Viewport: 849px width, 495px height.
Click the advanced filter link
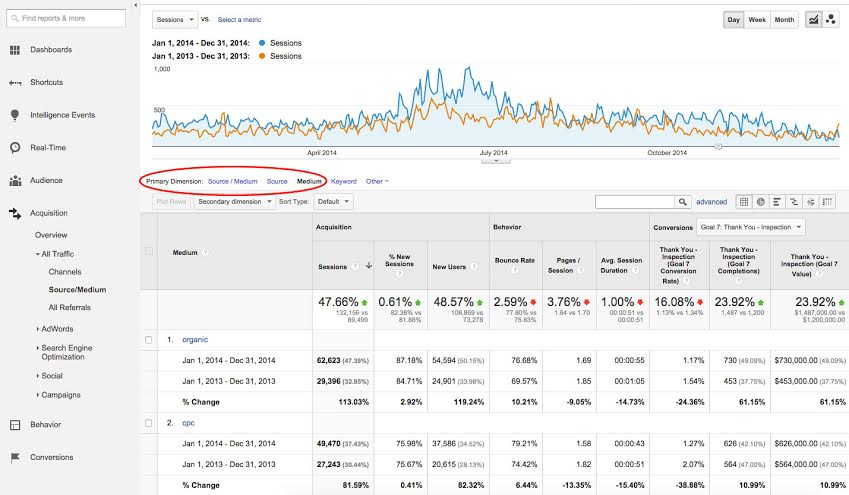pos(711,202)
